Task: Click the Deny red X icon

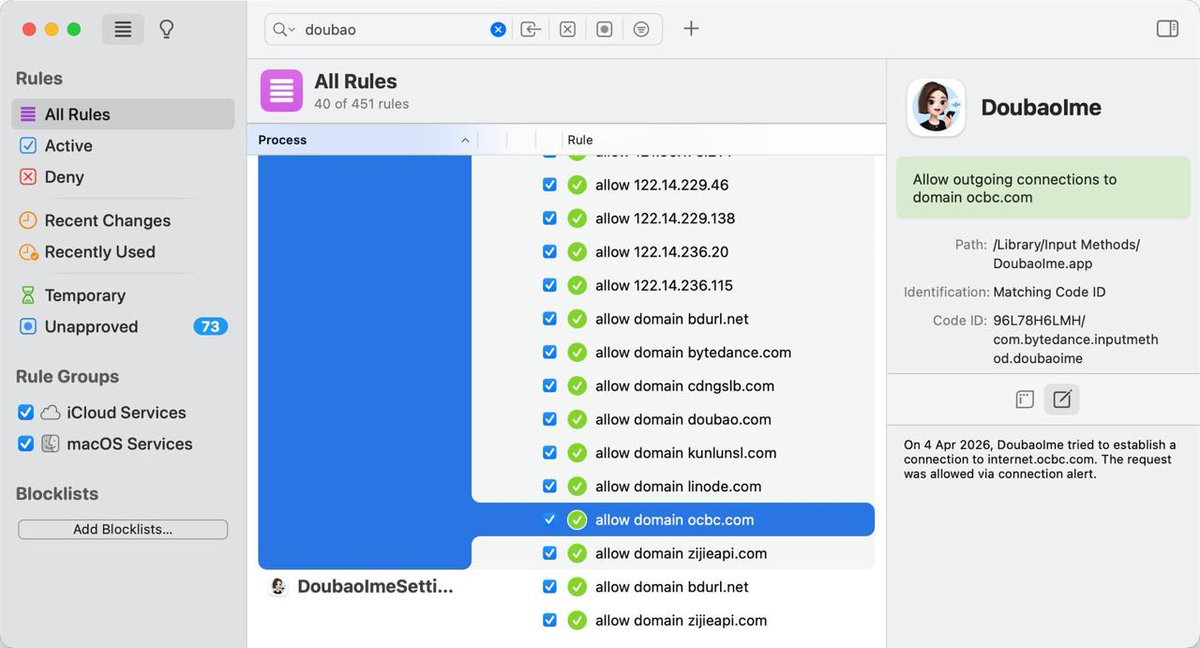Action: point(28,177)
